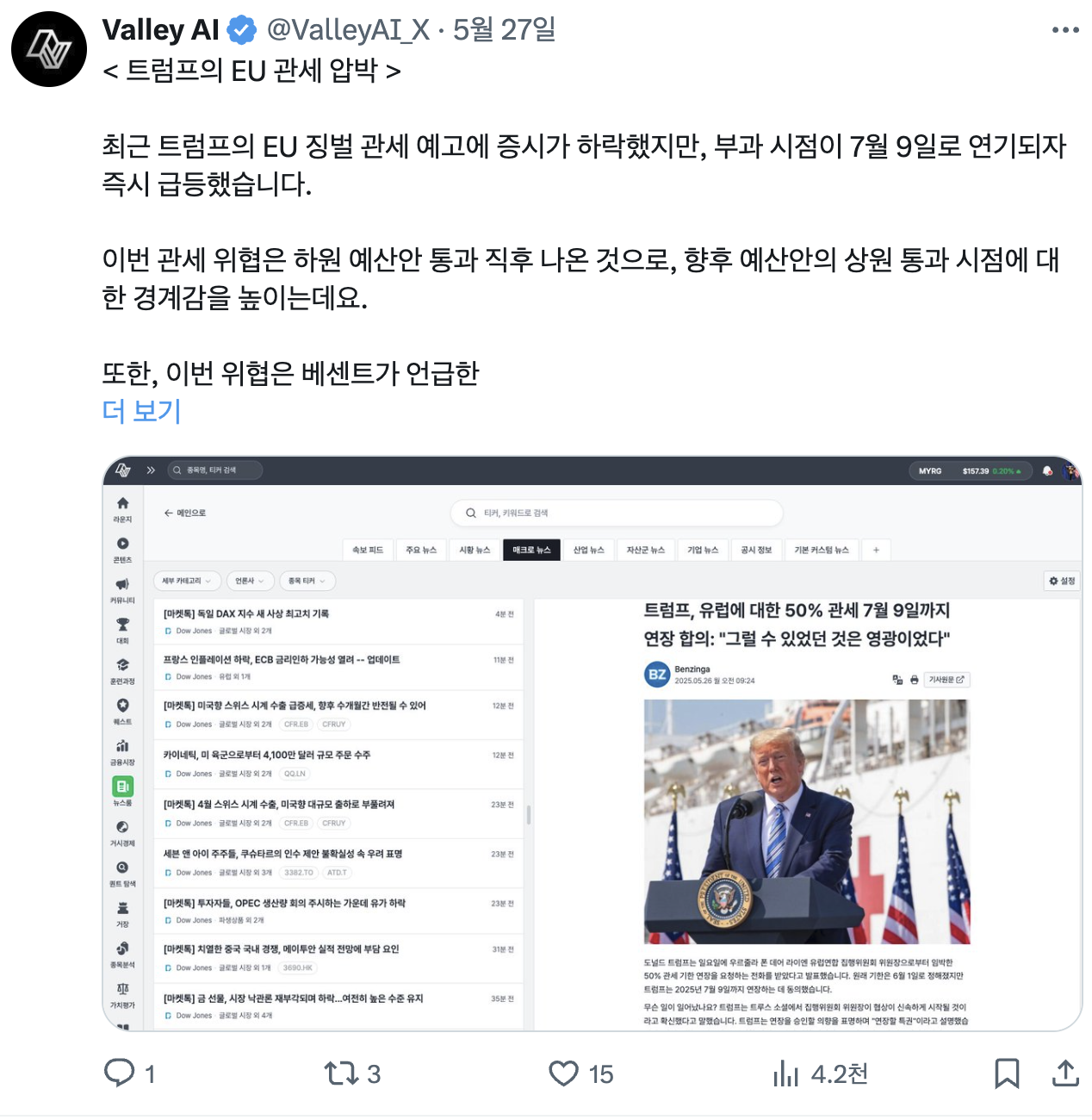
Task: Click the Valley AI display name
Action: click(161, 30)
